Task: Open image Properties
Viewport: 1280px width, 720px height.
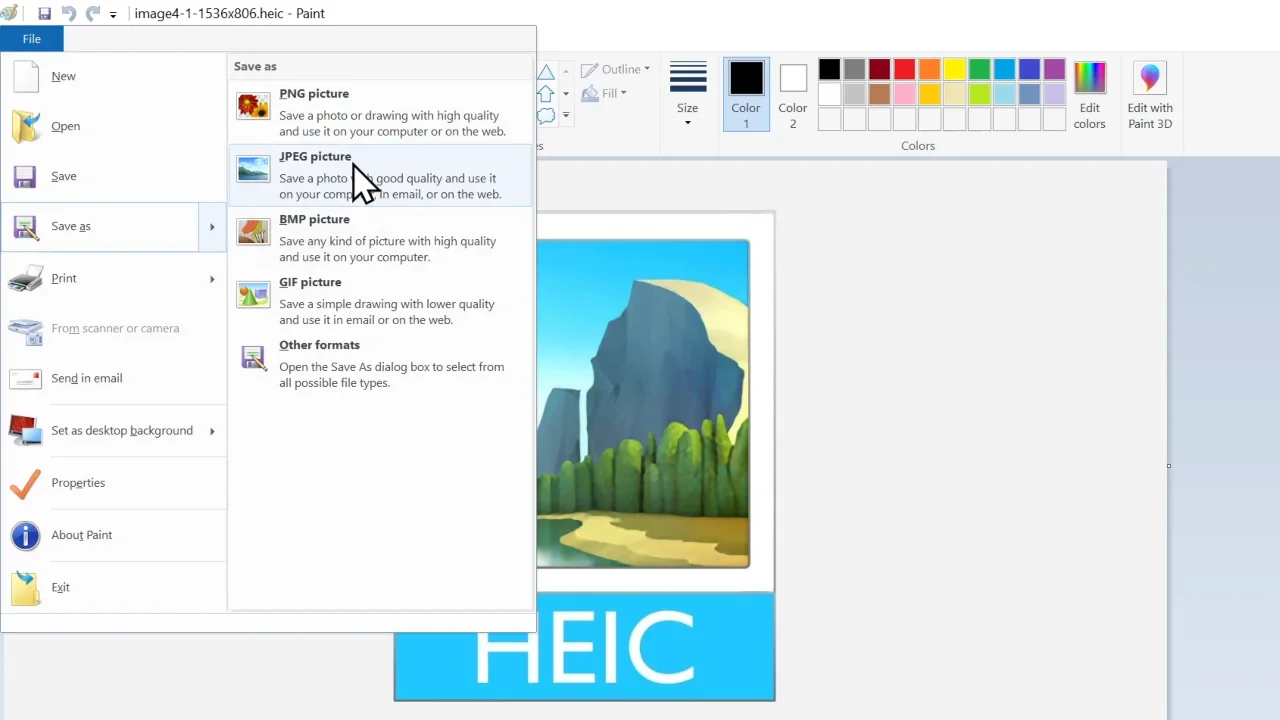Action: click(x=113, y=483)
